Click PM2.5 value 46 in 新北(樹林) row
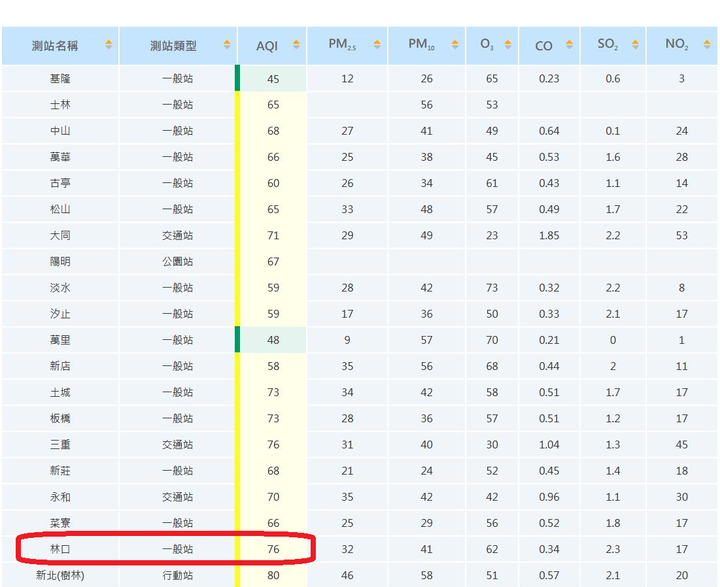The image size is (720, 587). (348, 576)
